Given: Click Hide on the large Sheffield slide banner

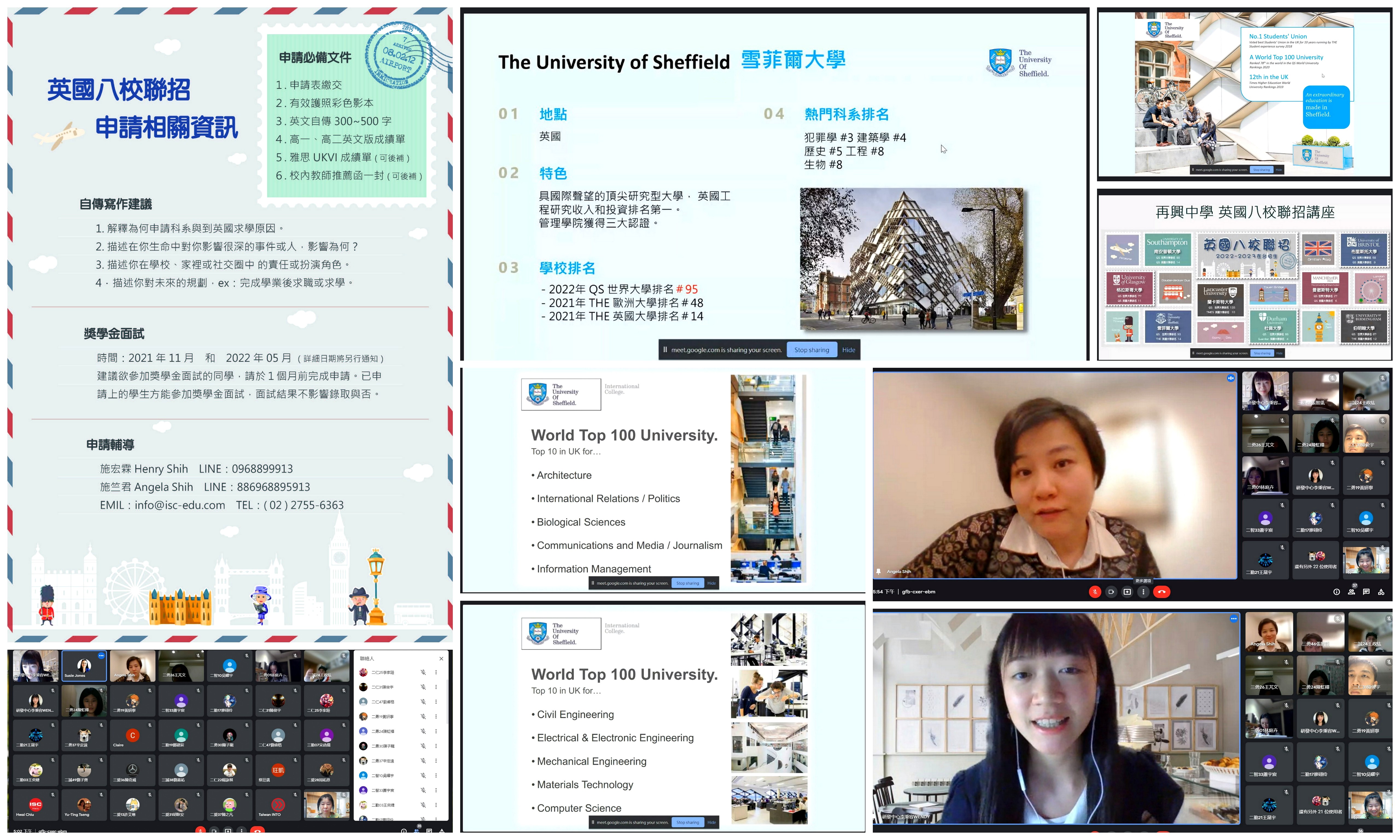Looking at the screenshot, I should 848,350.
